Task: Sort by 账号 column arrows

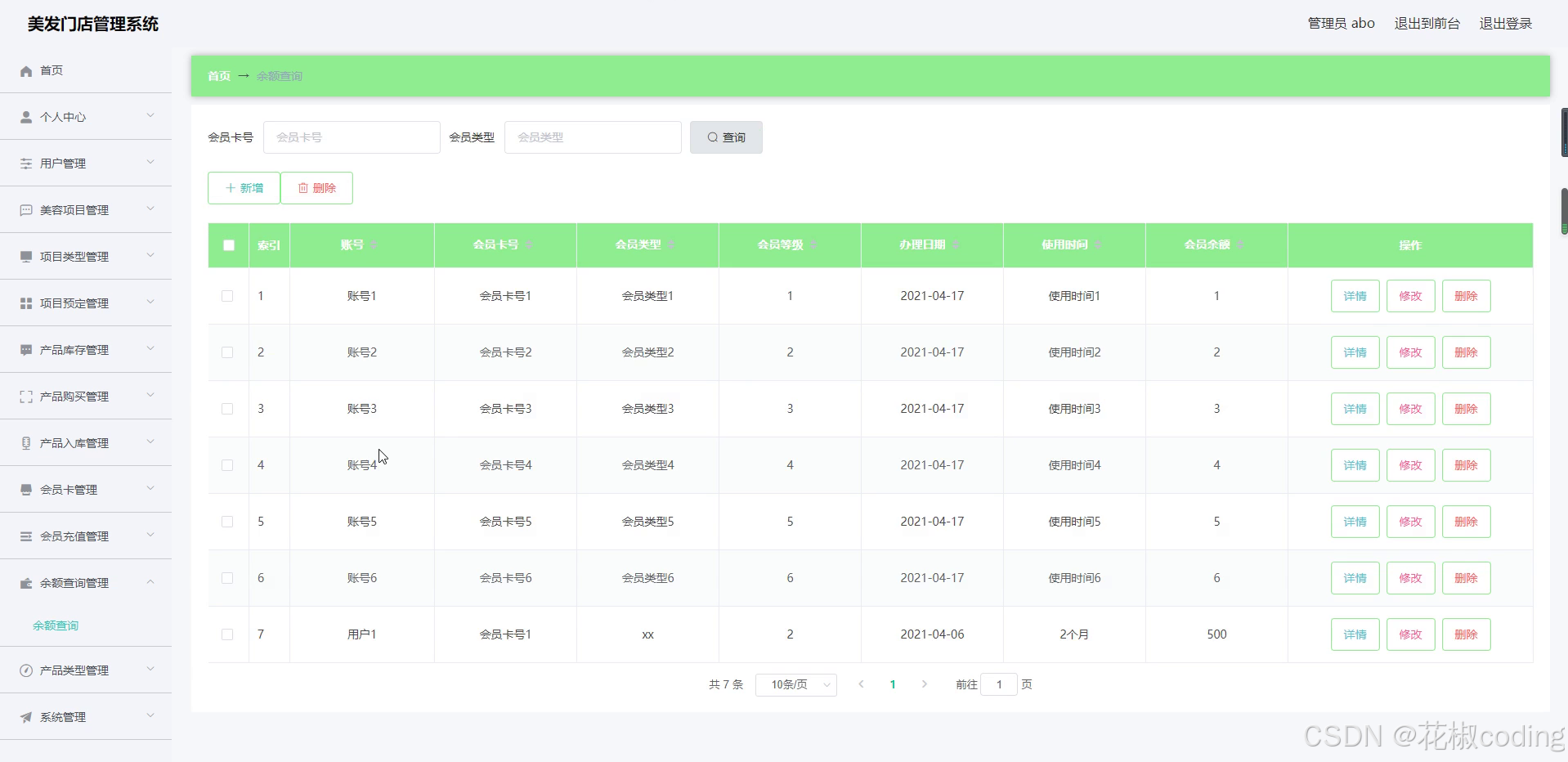Action: pos(374,244)
